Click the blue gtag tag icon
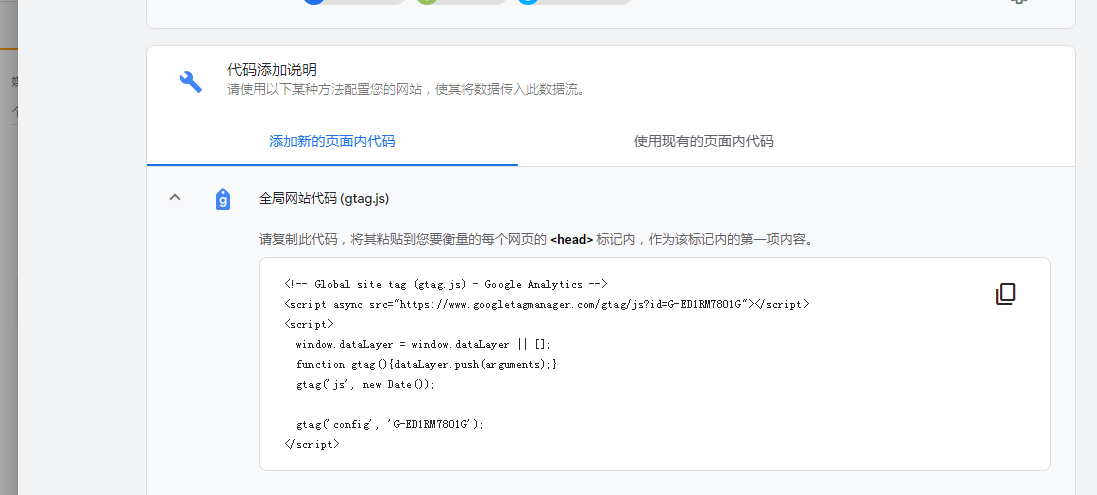The image size is (1097, 495). [x=222, y=199]
